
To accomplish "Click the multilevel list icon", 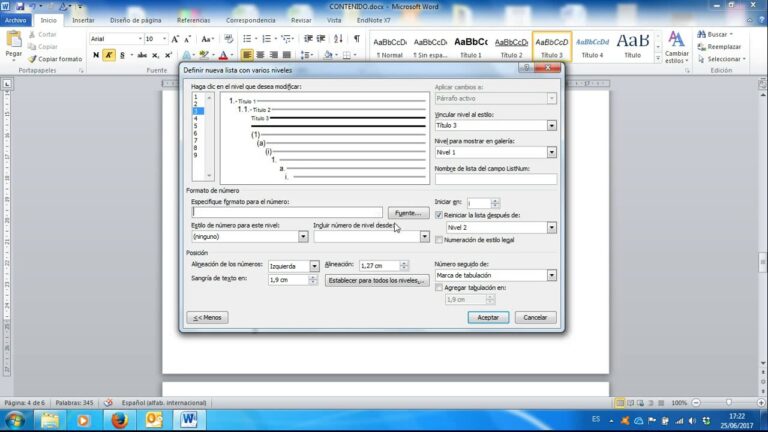I will click(287, 39).
